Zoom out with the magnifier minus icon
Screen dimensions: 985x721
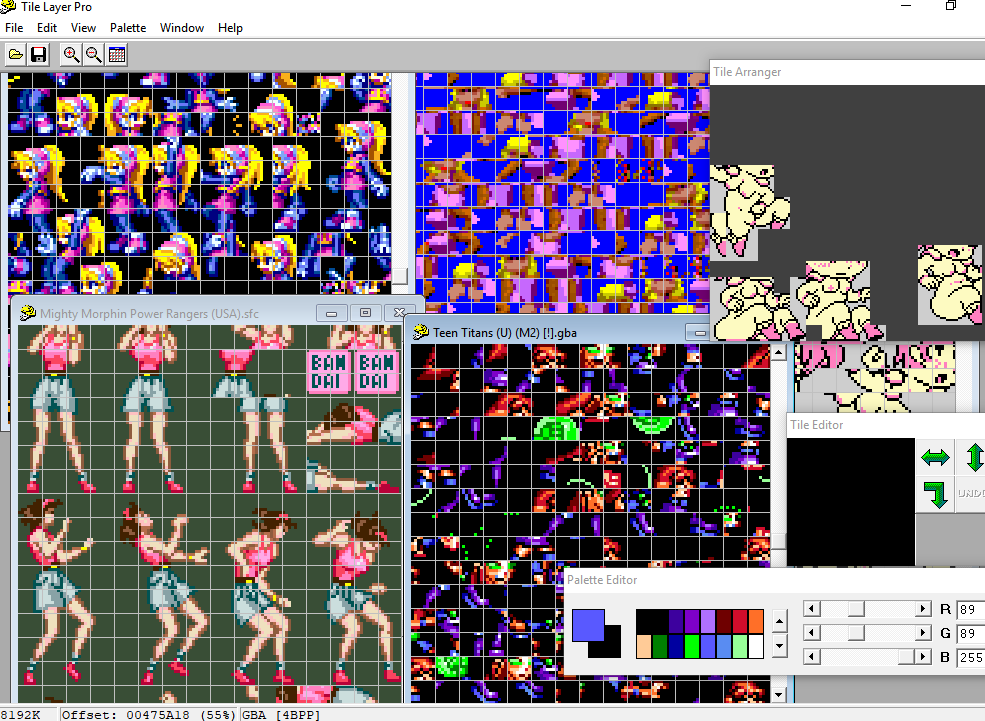(93, 55)
